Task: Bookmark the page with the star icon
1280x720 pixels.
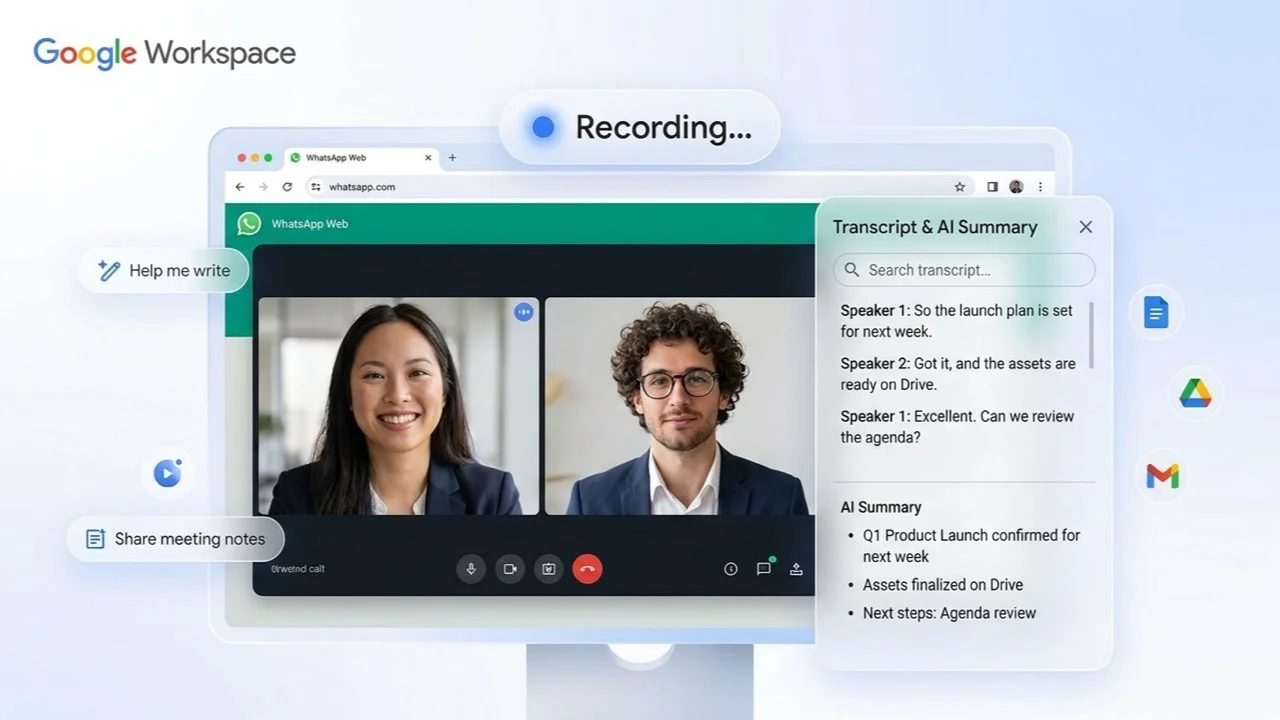Action: click(x=960, y=187)
